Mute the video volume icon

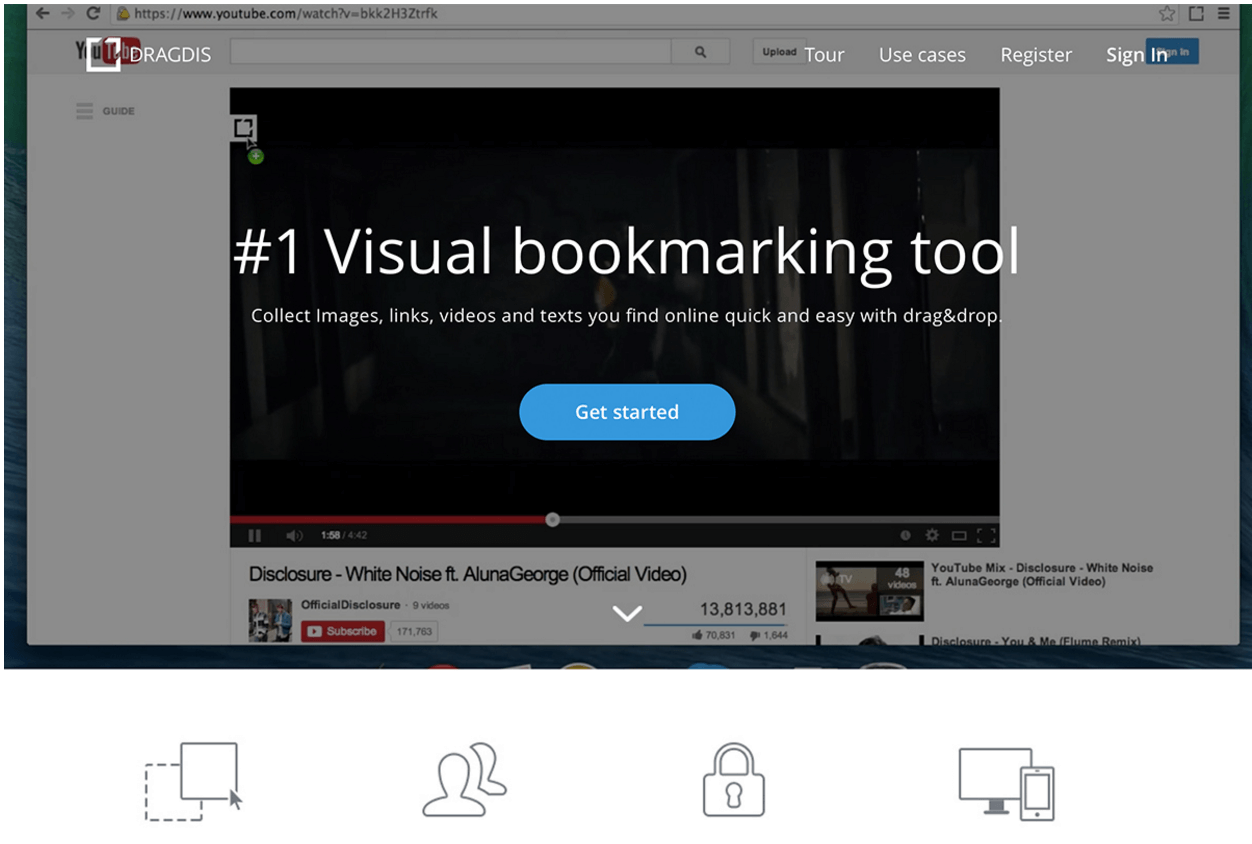coord(294,536)
